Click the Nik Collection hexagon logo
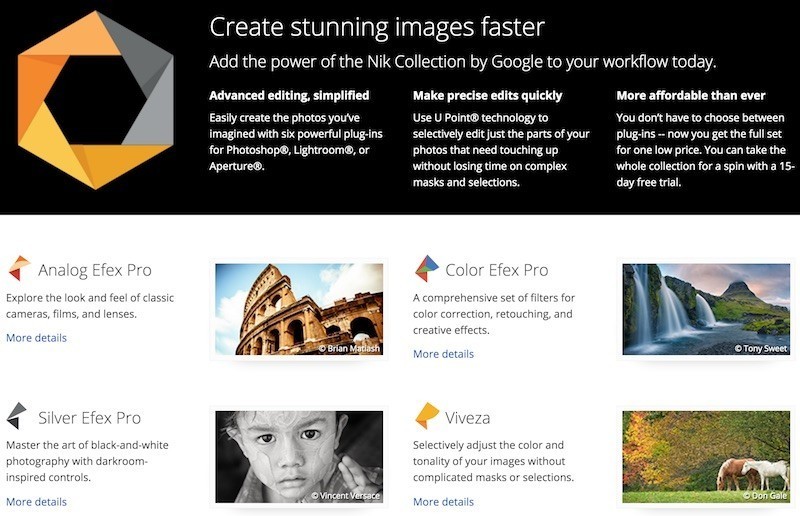Viewport: 800px width, 516px height. [x=95, y=101]
